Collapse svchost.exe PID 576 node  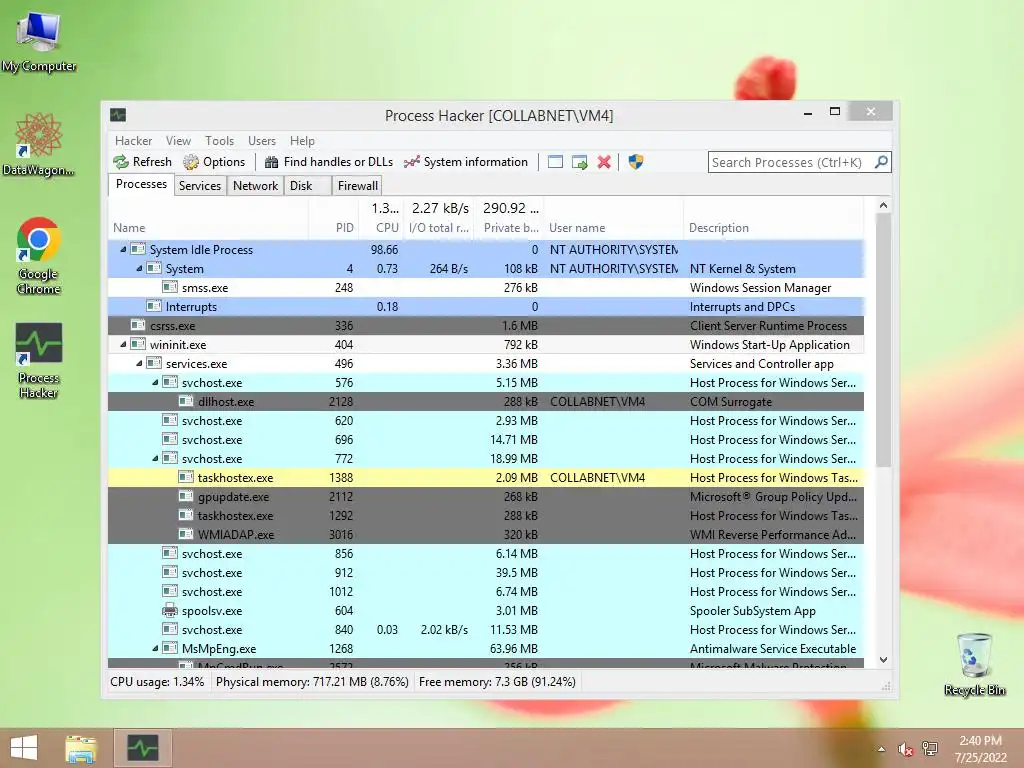[155, 382]
